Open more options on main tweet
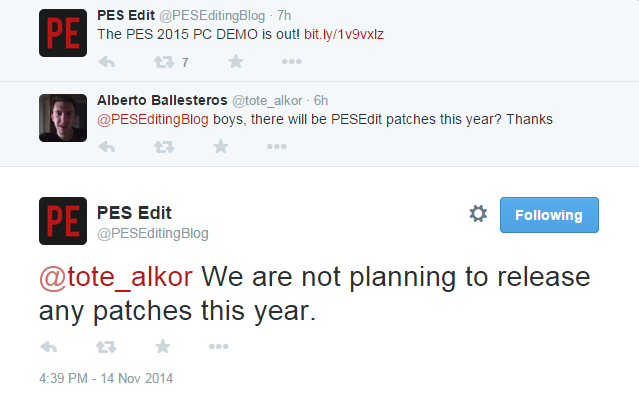This screenshot has height=395, width=639. 219,346
